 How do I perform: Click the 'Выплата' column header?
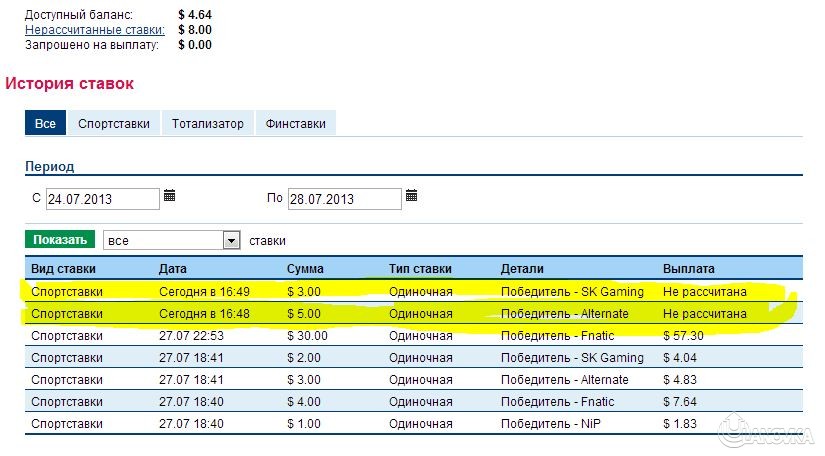(x=689, y=269)
